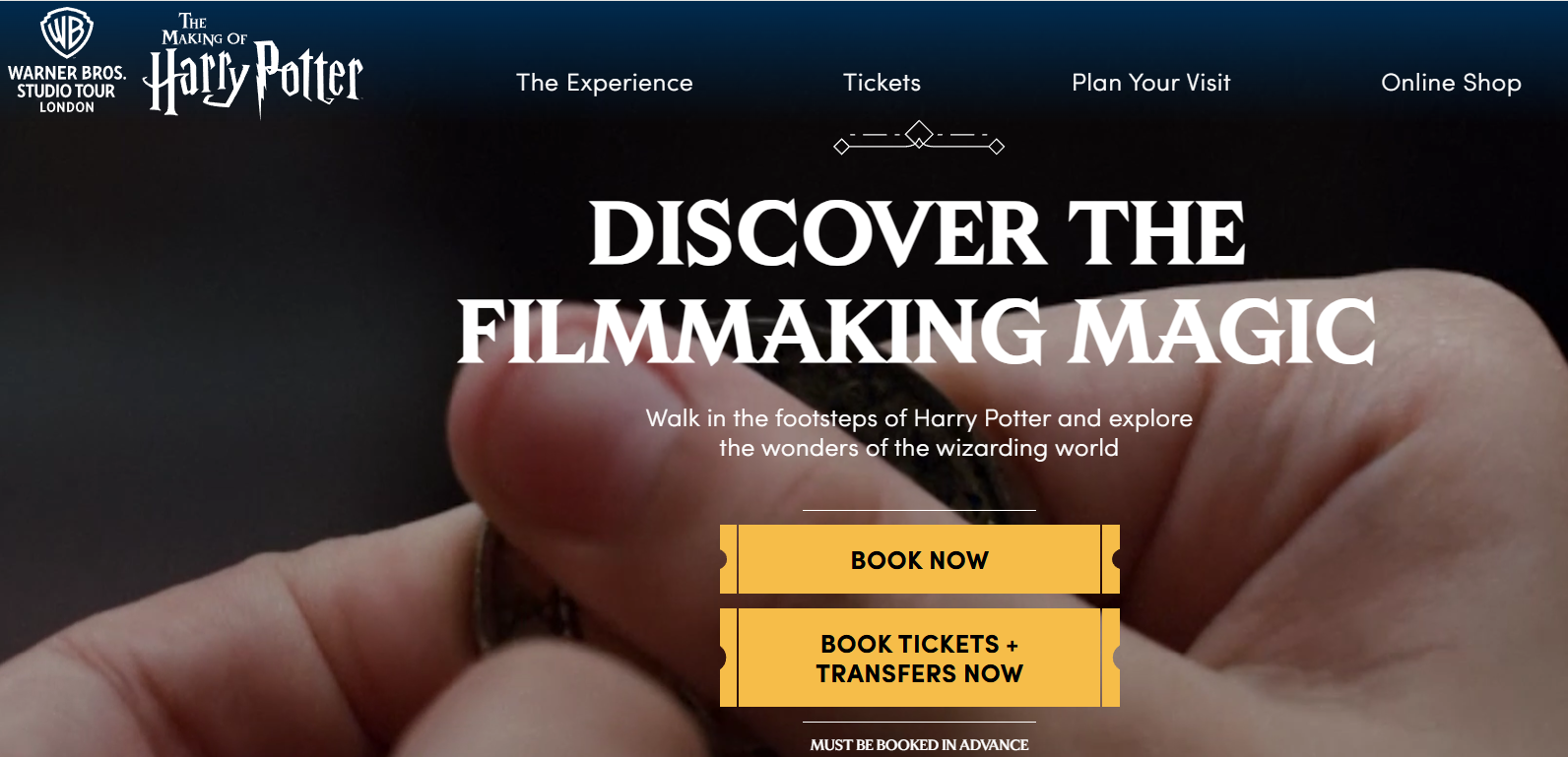Click the Walk in the footsteps subheading
1568x757 pixels.
(919, 433)
